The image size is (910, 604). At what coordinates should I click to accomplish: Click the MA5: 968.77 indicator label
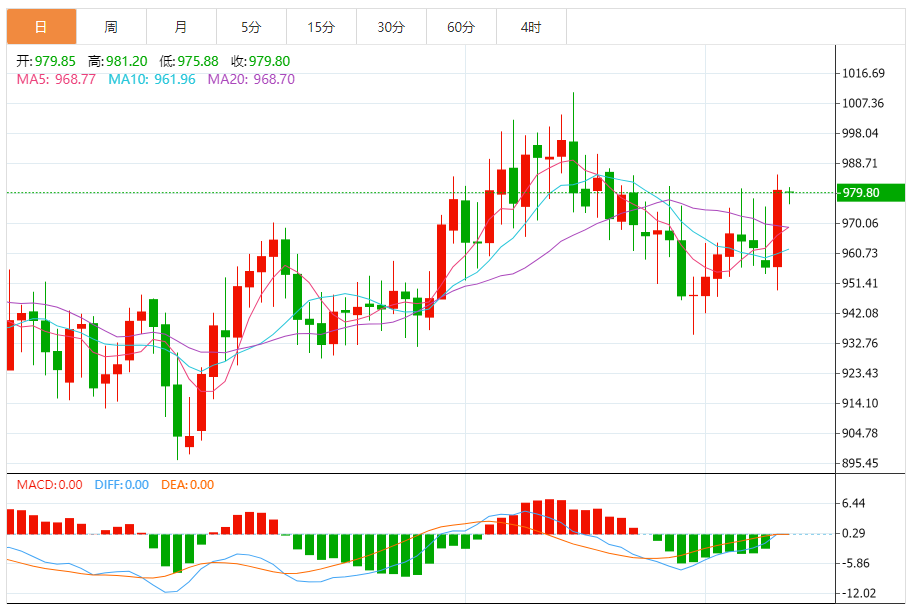pyautogui.click(x=56, y=79)
